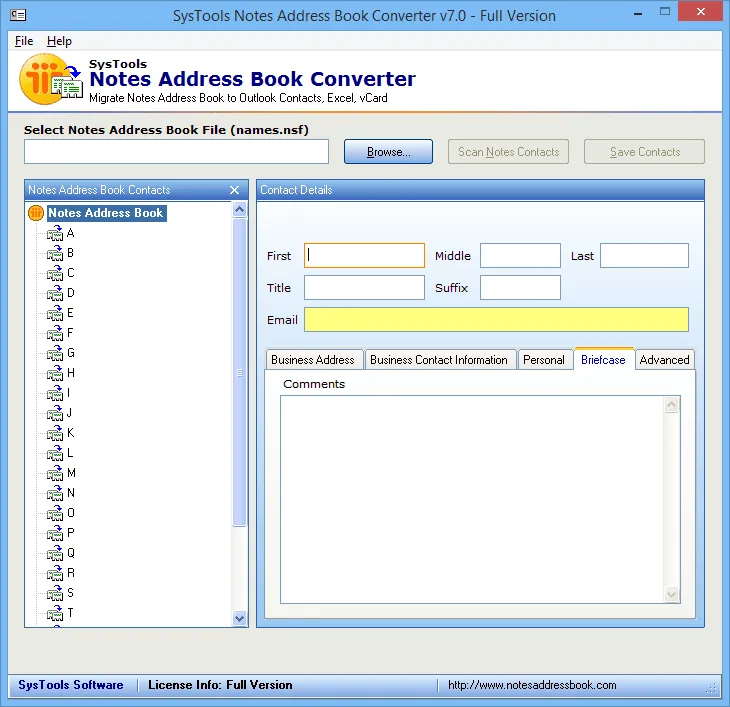The height and width of the screenshot is (707, 730).
Task: Click the contact icon beside letter D
Action: pyautogui.click(x=55, y=293)
